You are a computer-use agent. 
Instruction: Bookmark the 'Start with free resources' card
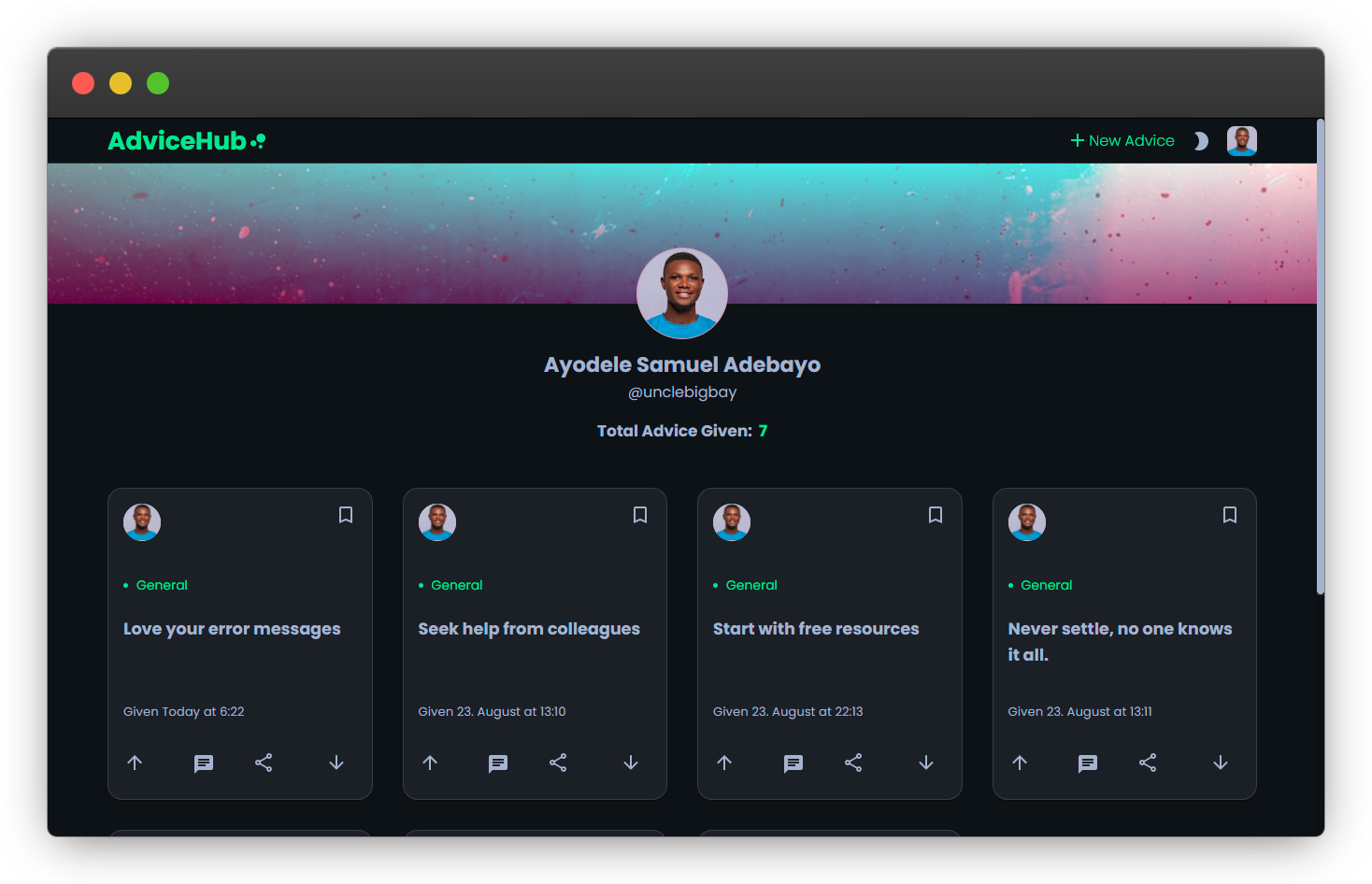(x=936, y=515)
